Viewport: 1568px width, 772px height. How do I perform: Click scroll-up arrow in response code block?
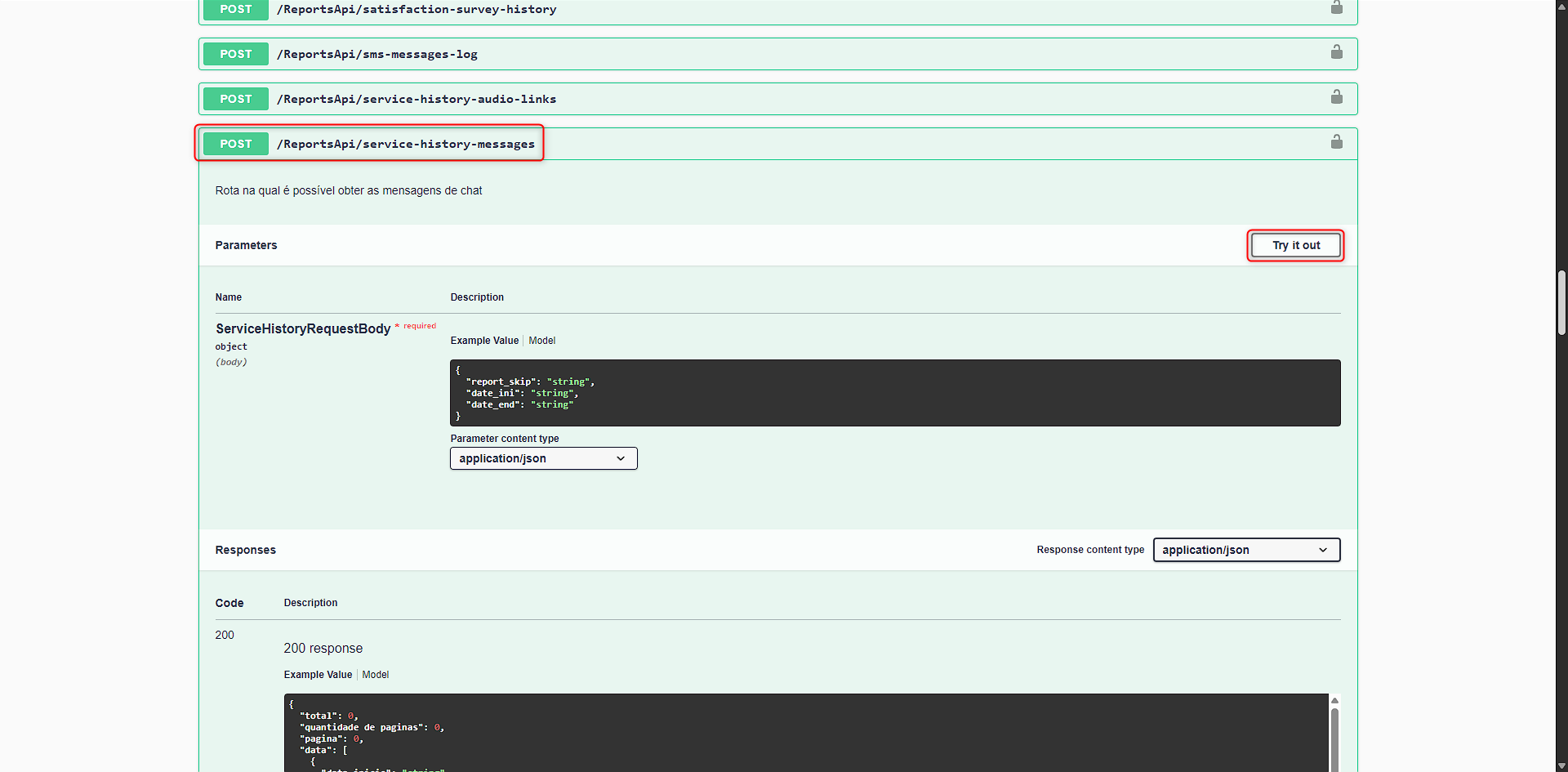(1334, 701)
